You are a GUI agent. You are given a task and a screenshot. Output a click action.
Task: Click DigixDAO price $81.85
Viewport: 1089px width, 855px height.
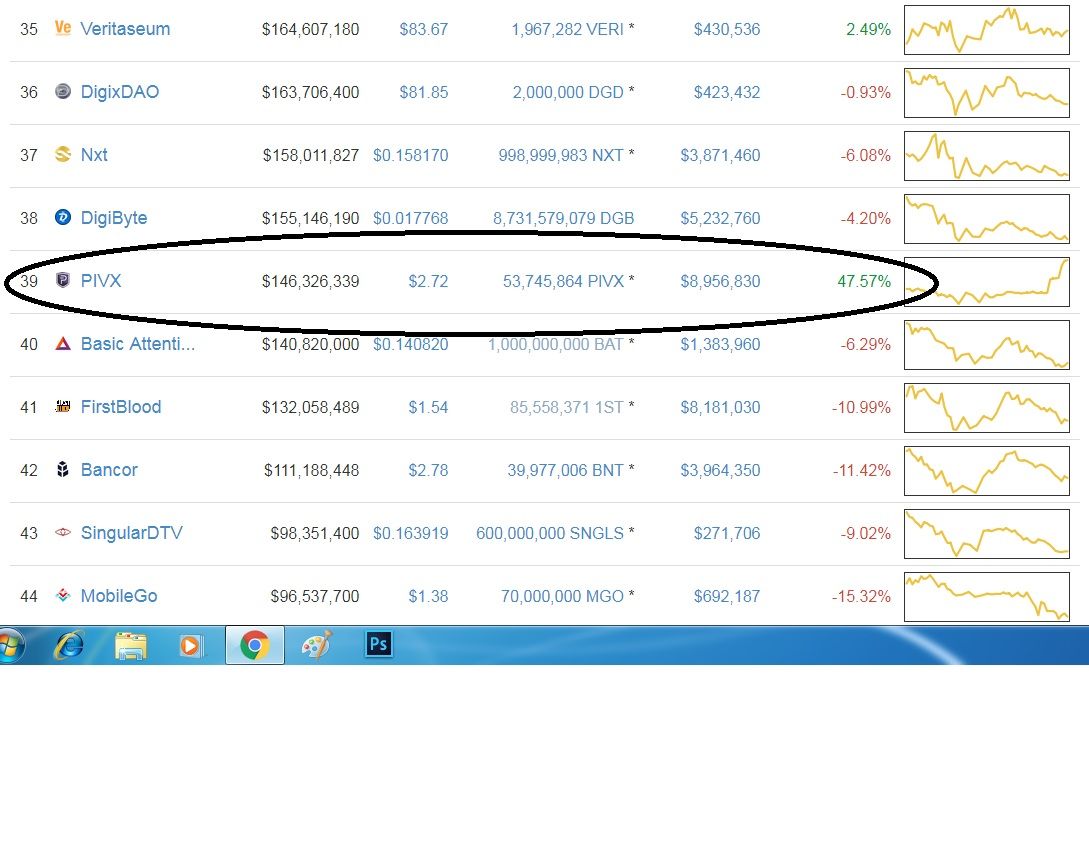click(424, 92)
